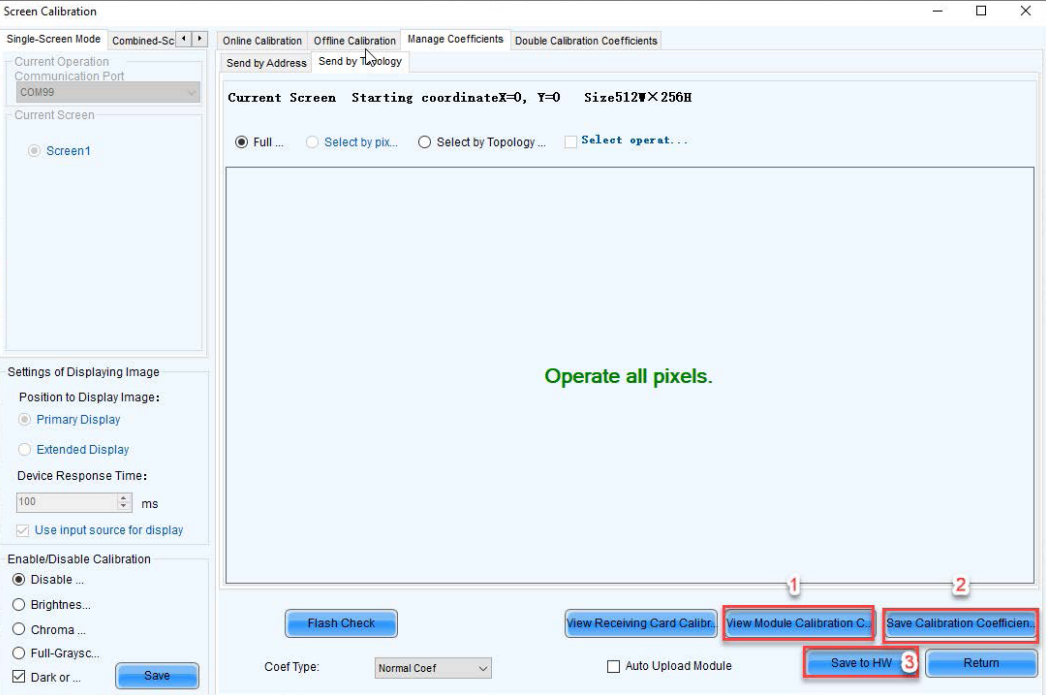Toggle Use input source for display
Screen dimensions: 1046x695
pyautogui.click(x=23, y=530)
